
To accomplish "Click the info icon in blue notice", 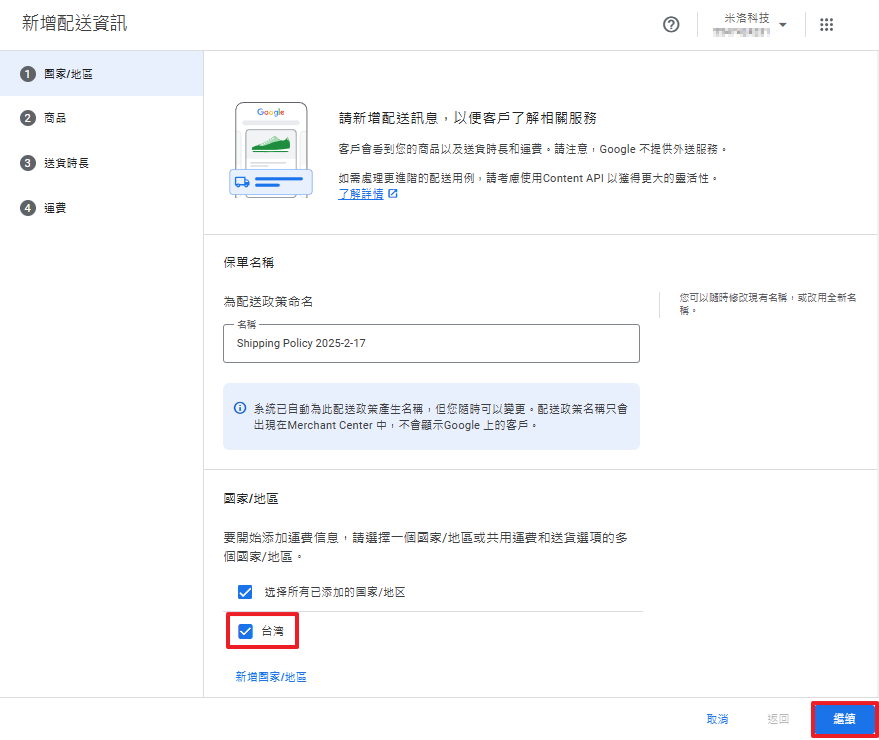I will [240, 408].
